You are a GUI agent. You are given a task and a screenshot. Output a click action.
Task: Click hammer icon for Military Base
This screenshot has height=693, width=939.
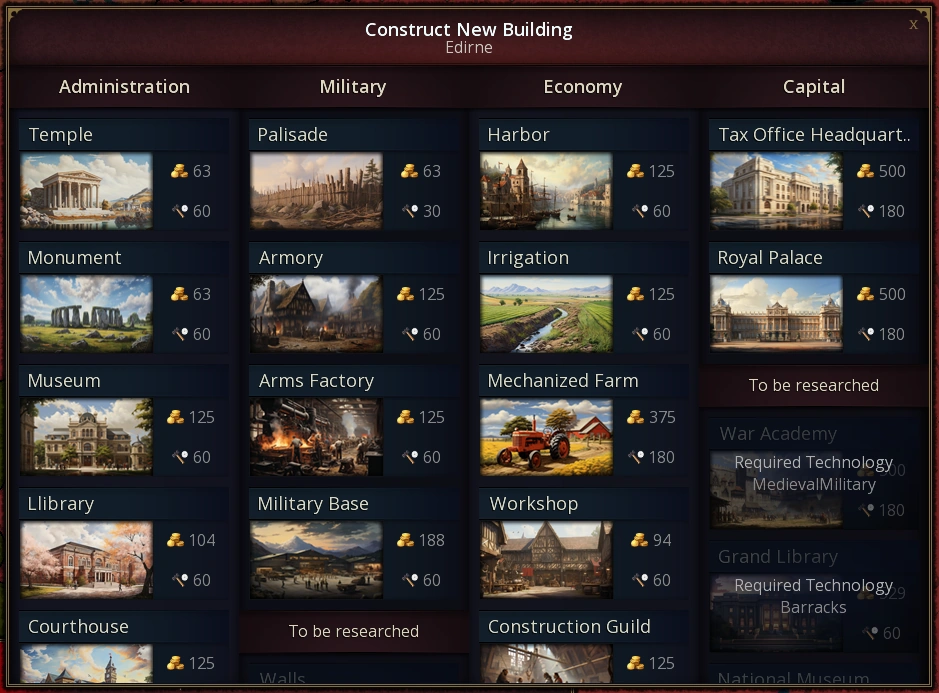click(410, 580)
